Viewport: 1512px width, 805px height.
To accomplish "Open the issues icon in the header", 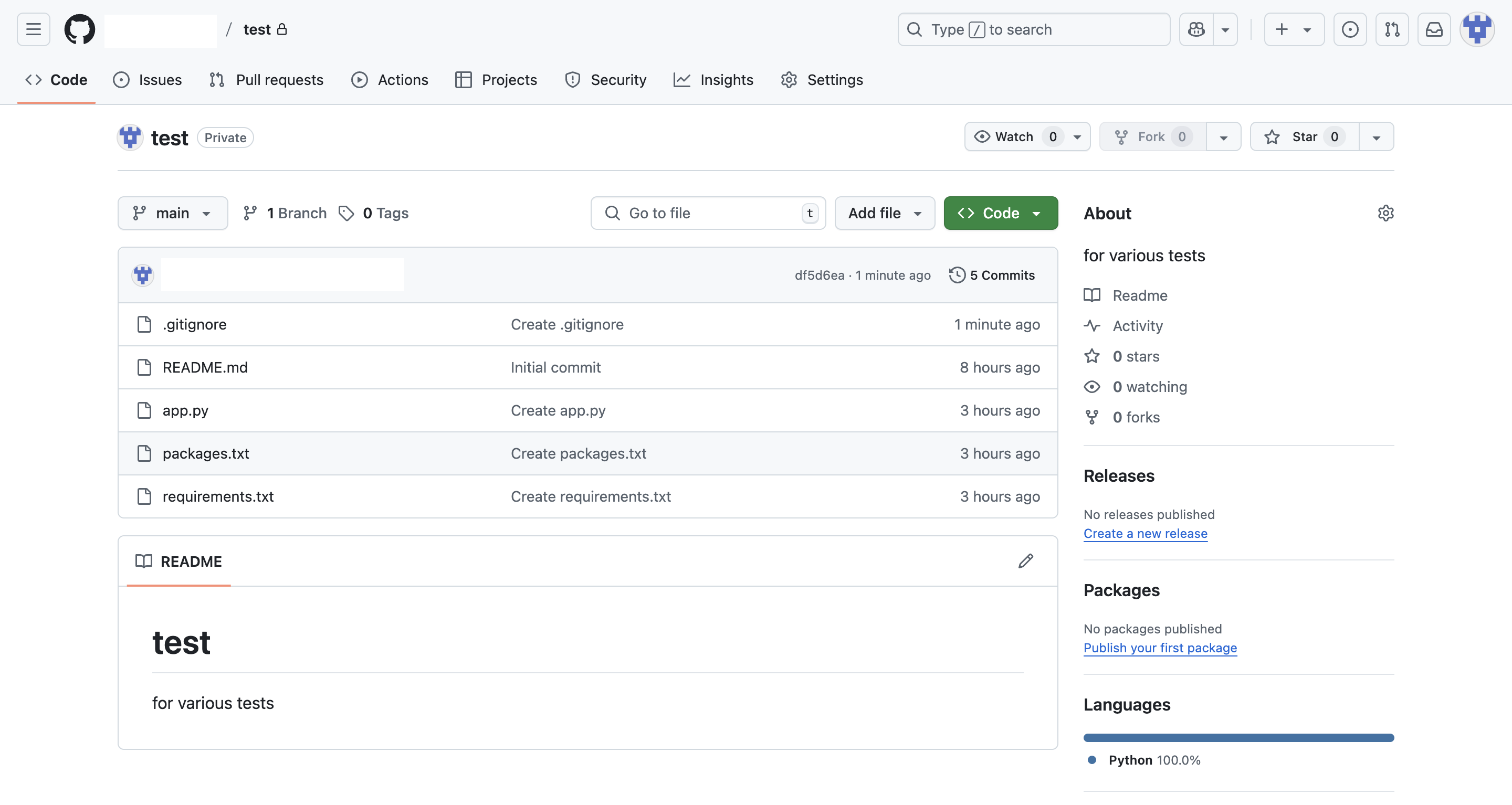I will pos(1351,29).
